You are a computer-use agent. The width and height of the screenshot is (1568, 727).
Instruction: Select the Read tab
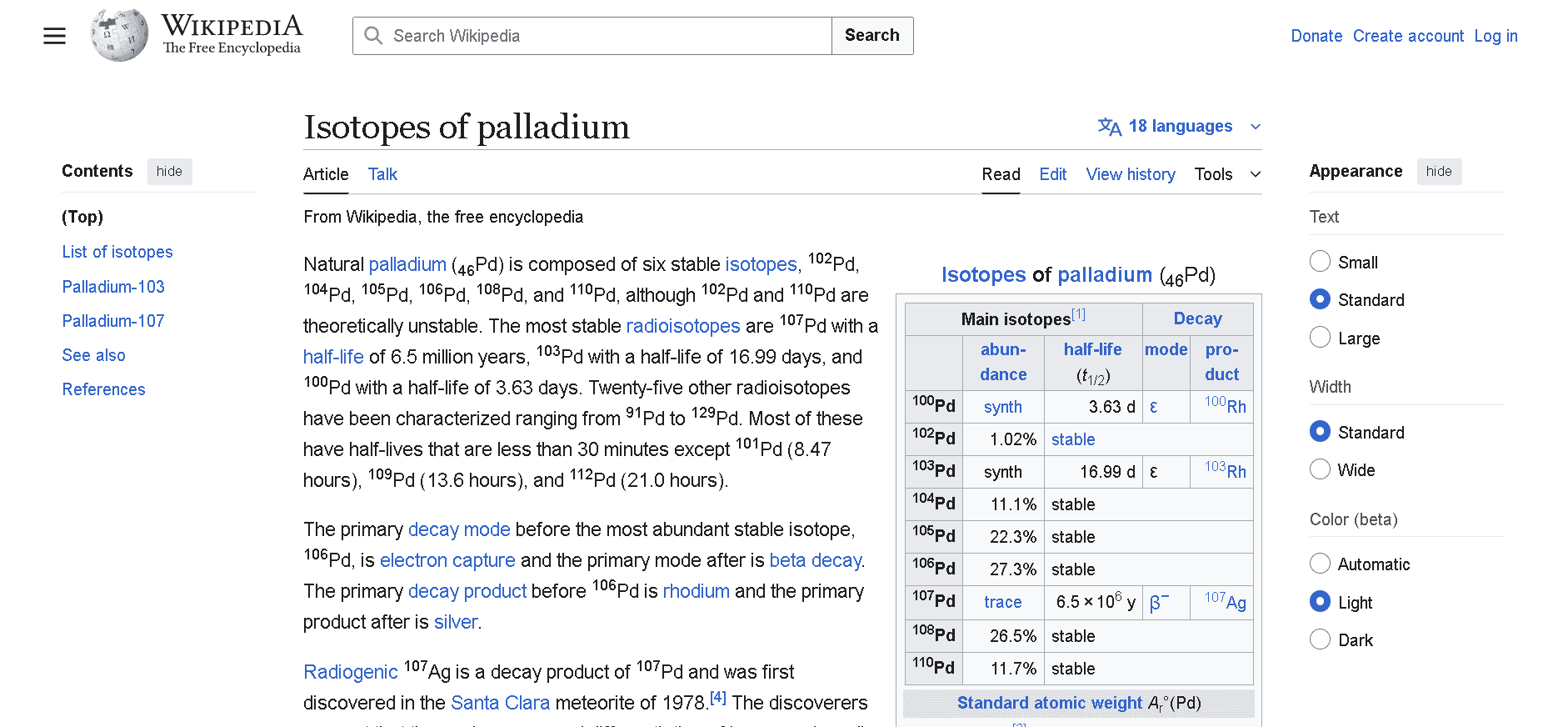tap(1001, 174)
